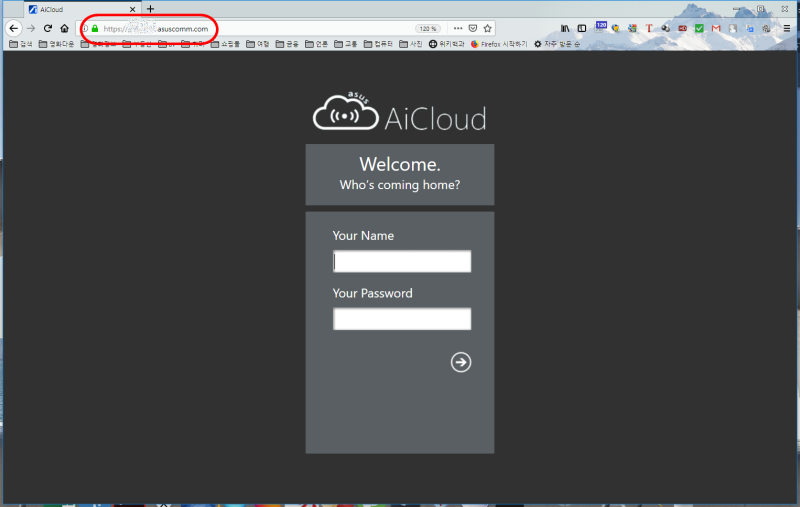Go back with the back arrow button
The image size is (800, 507).
point(14,29)
